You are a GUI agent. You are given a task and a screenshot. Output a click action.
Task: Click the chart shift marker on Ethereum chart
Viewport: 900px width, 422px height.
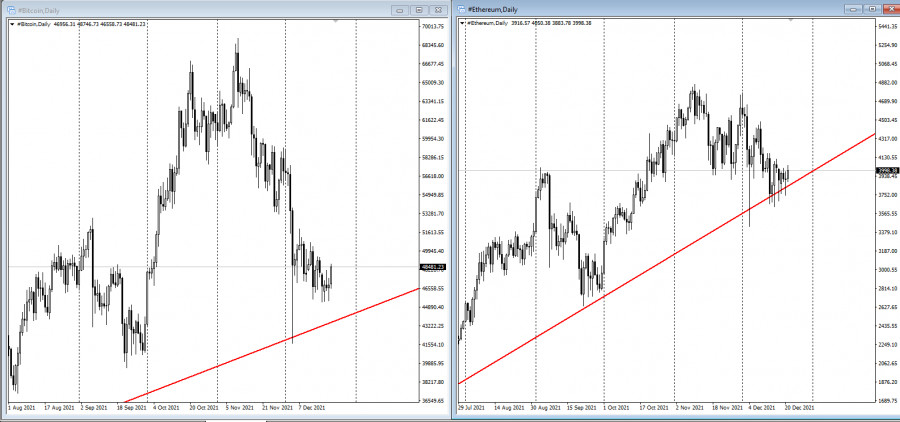click(792, 21)
